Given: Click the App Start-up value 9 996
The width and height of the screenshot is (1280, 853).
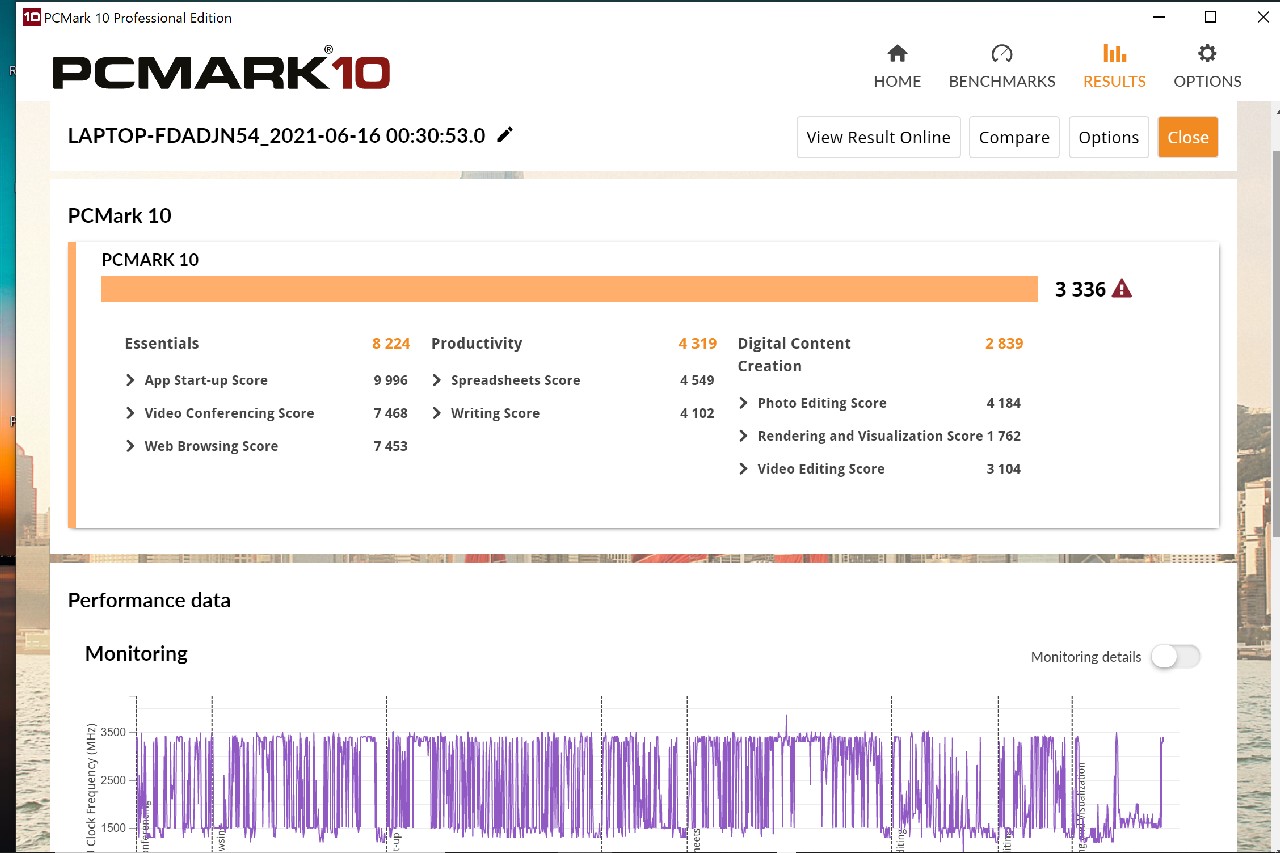Looking at the screenshot, I should point(390,380).
